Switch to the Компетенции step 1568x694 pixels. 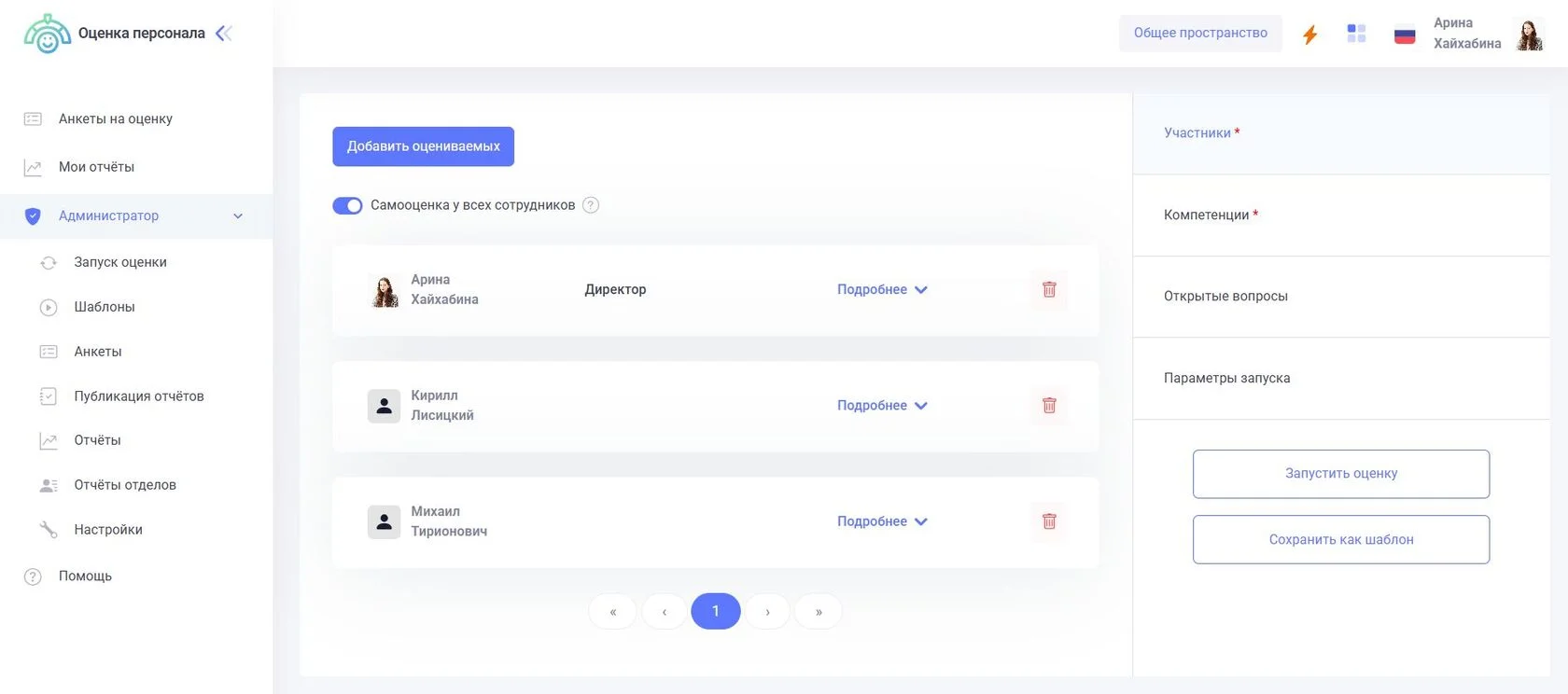pyautogui.click(x=1207, y=215)
